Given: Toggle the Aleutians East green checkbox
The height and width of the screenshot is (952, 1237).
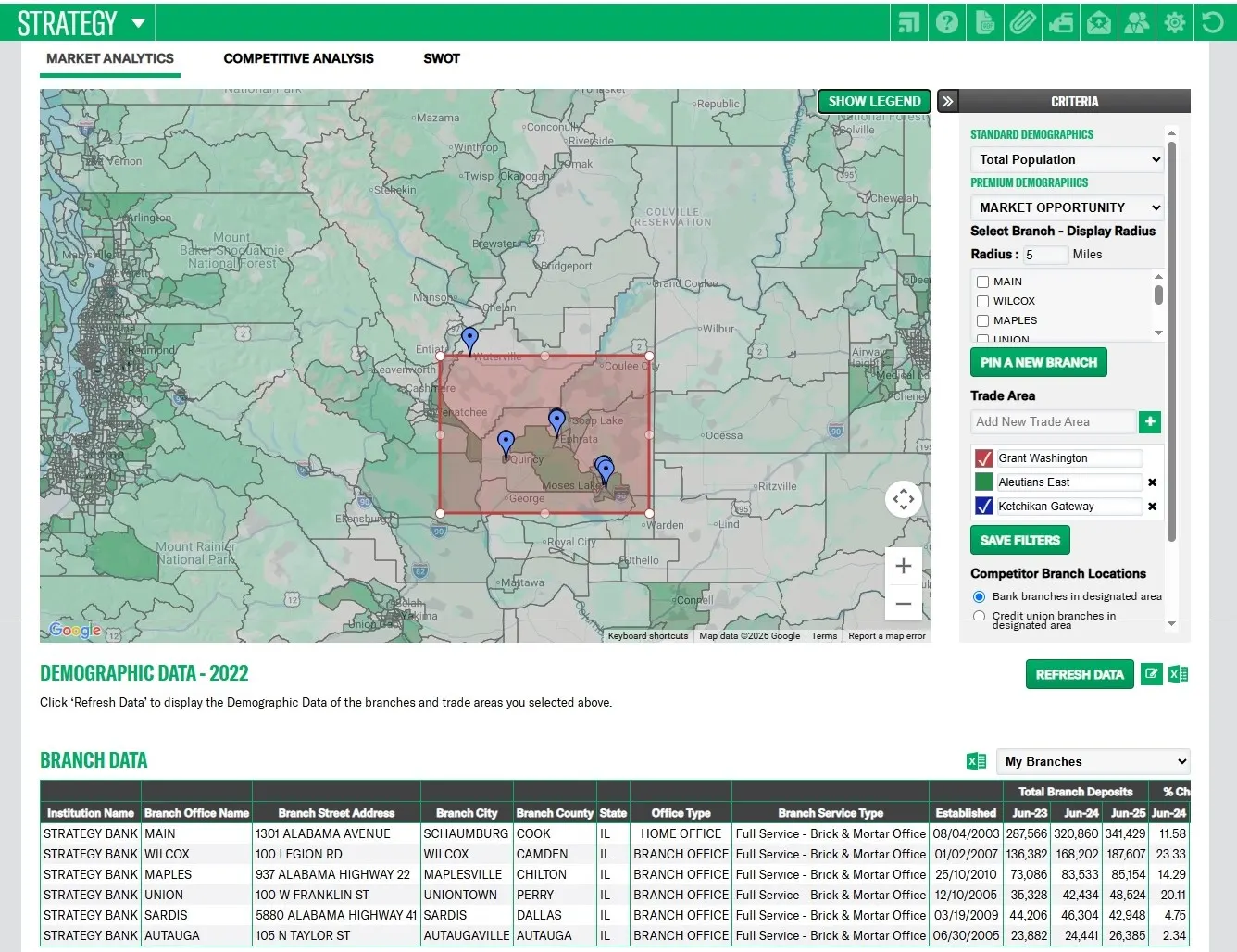Looking at the screenshot, I should [984, 482].
